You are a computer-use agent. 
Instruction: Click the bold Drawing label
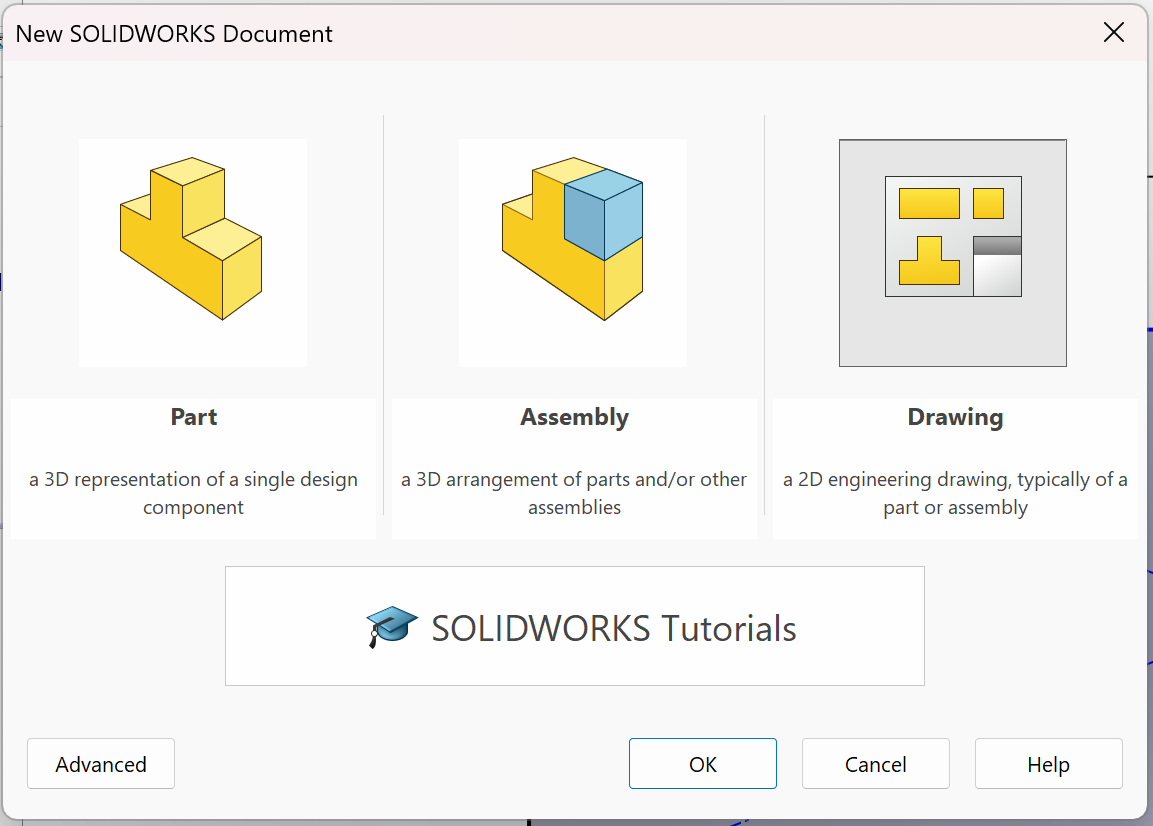click(x=955, y=417)
